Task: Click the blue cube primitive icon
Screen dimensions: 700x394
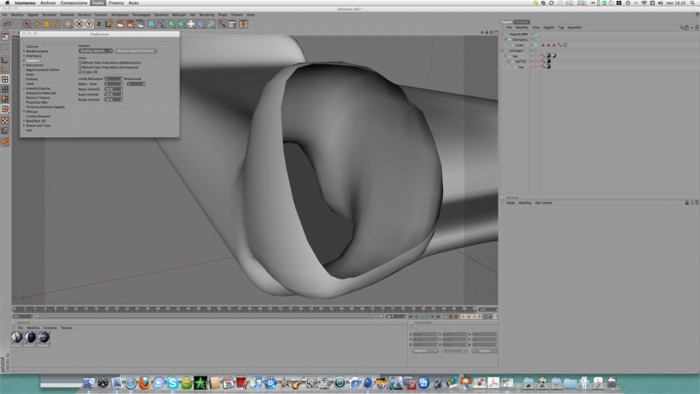Action: pos(151,24)
